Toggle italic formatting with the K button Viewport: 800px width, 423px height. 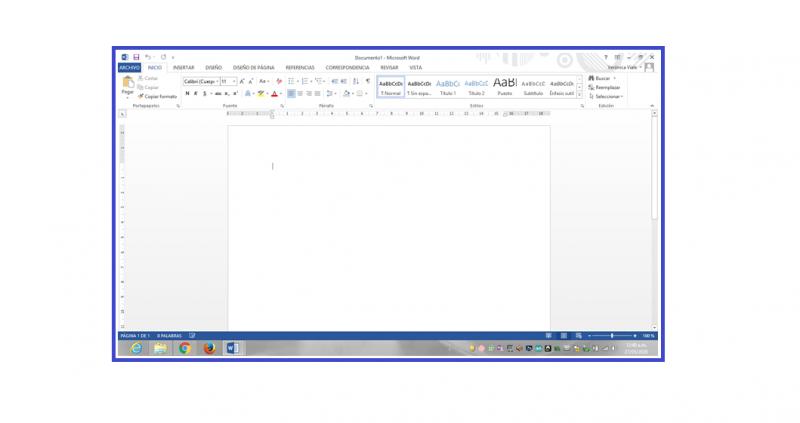tap(195, 93)
